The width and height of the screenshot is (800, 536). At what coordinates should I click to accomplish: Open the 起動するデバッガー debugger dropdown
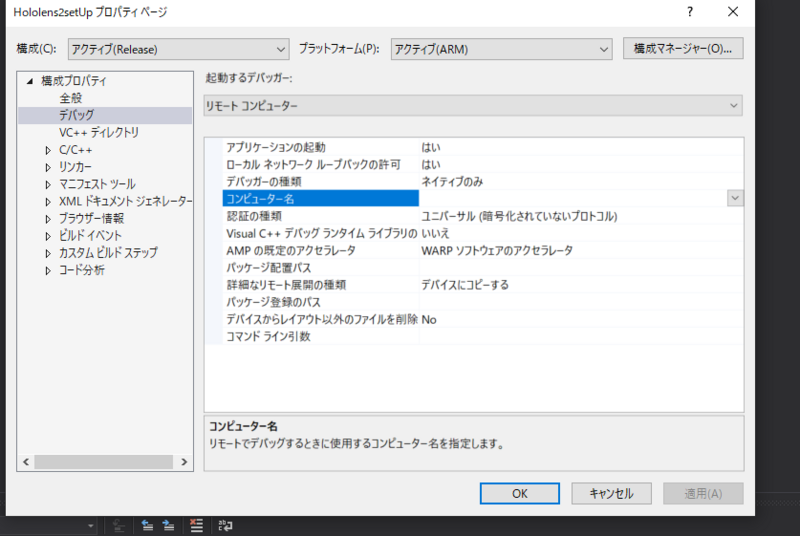pyautogui.click(x=473, y=106)
